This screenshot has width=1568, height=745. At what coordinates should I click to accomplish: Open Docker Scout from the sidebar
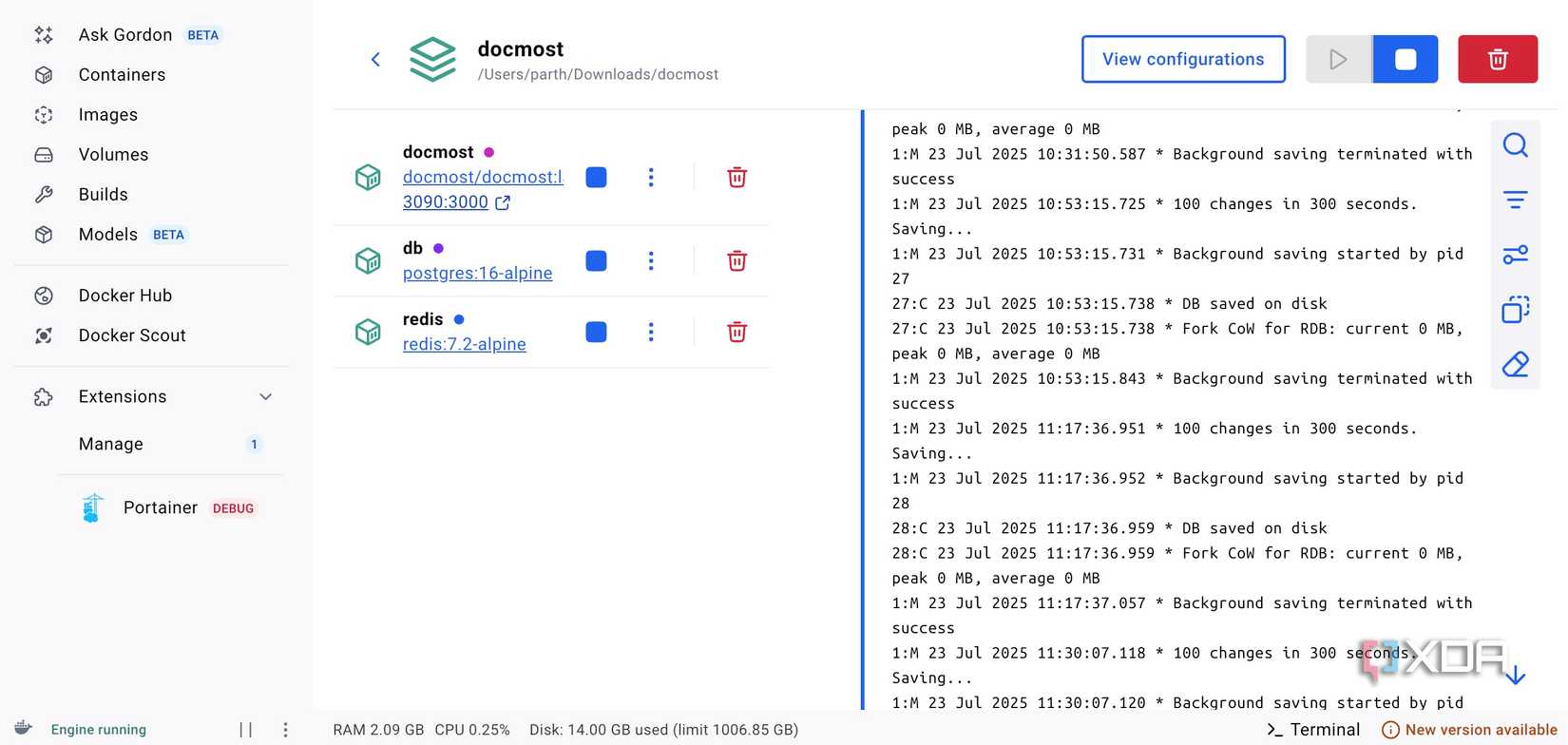(x=132, y=335)
